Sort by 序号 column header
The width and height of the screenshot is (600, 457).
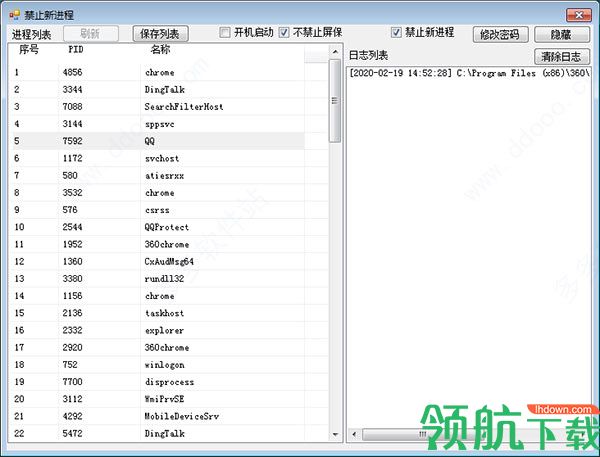pos(29,49)
